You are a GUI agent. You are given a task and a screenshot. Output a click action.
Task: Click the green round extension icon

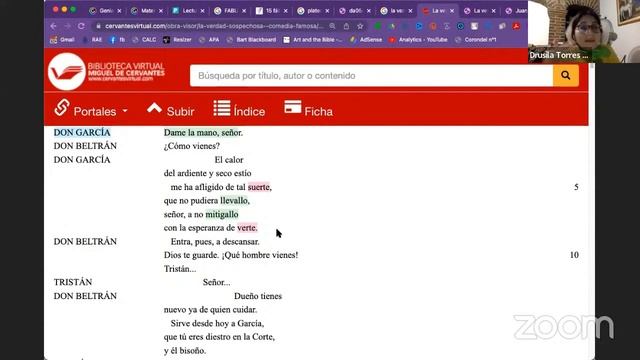pyautogui.click(x=378, y=26)
